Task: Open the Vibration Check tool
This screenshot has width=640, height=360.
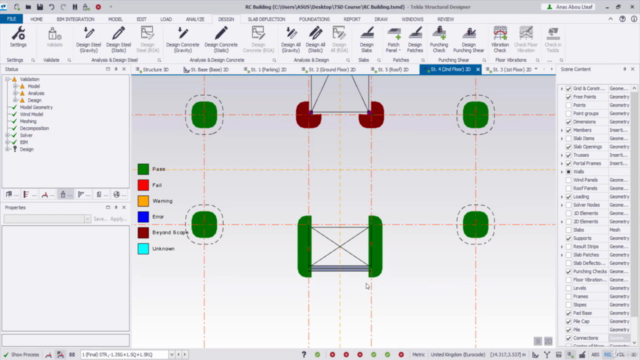Action: [x=500, y=40]
